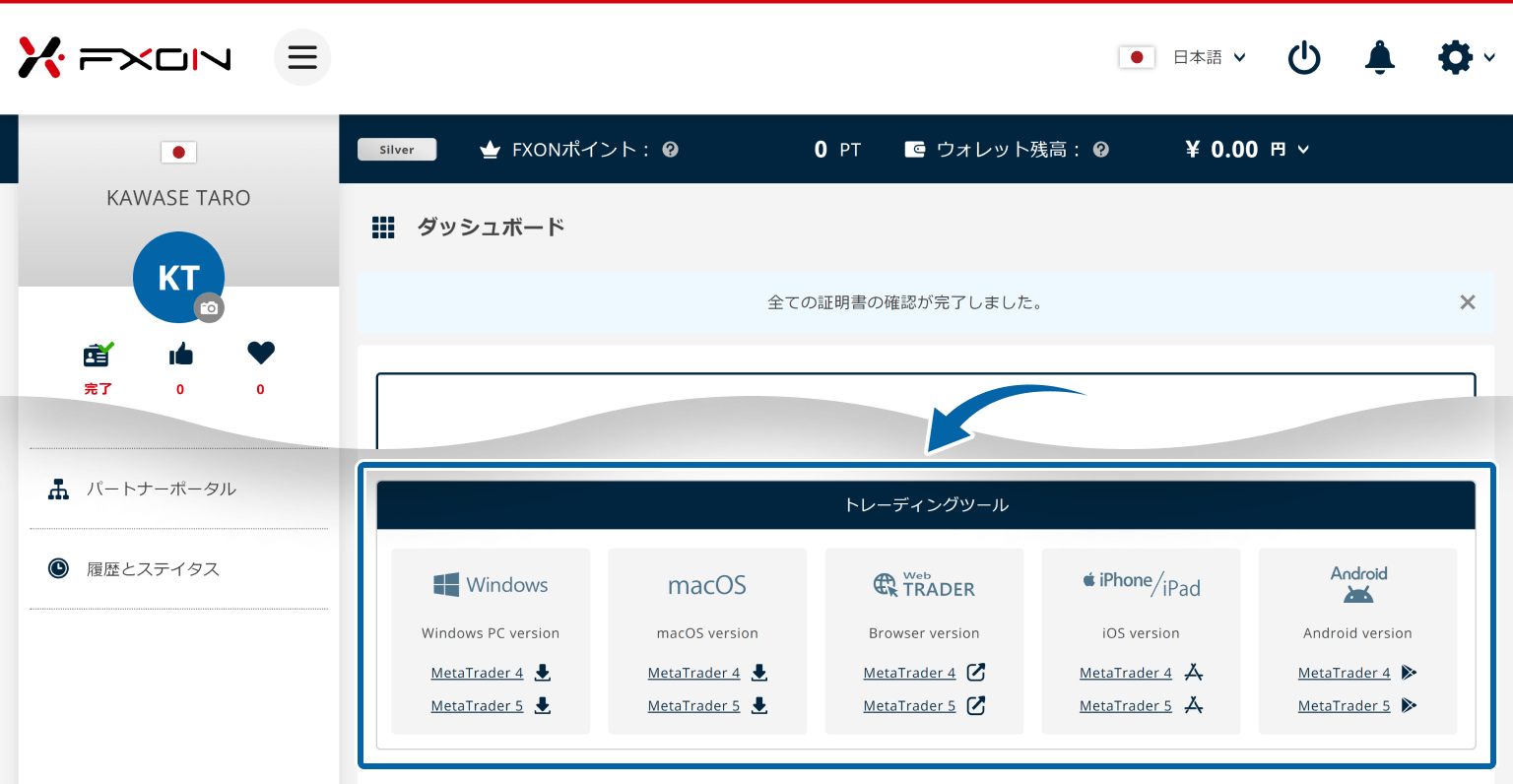This screenshot has width=1513, height=784.
Task: Dismiss the 証明書 confirmation notice
Action: tap(1468, 302)
